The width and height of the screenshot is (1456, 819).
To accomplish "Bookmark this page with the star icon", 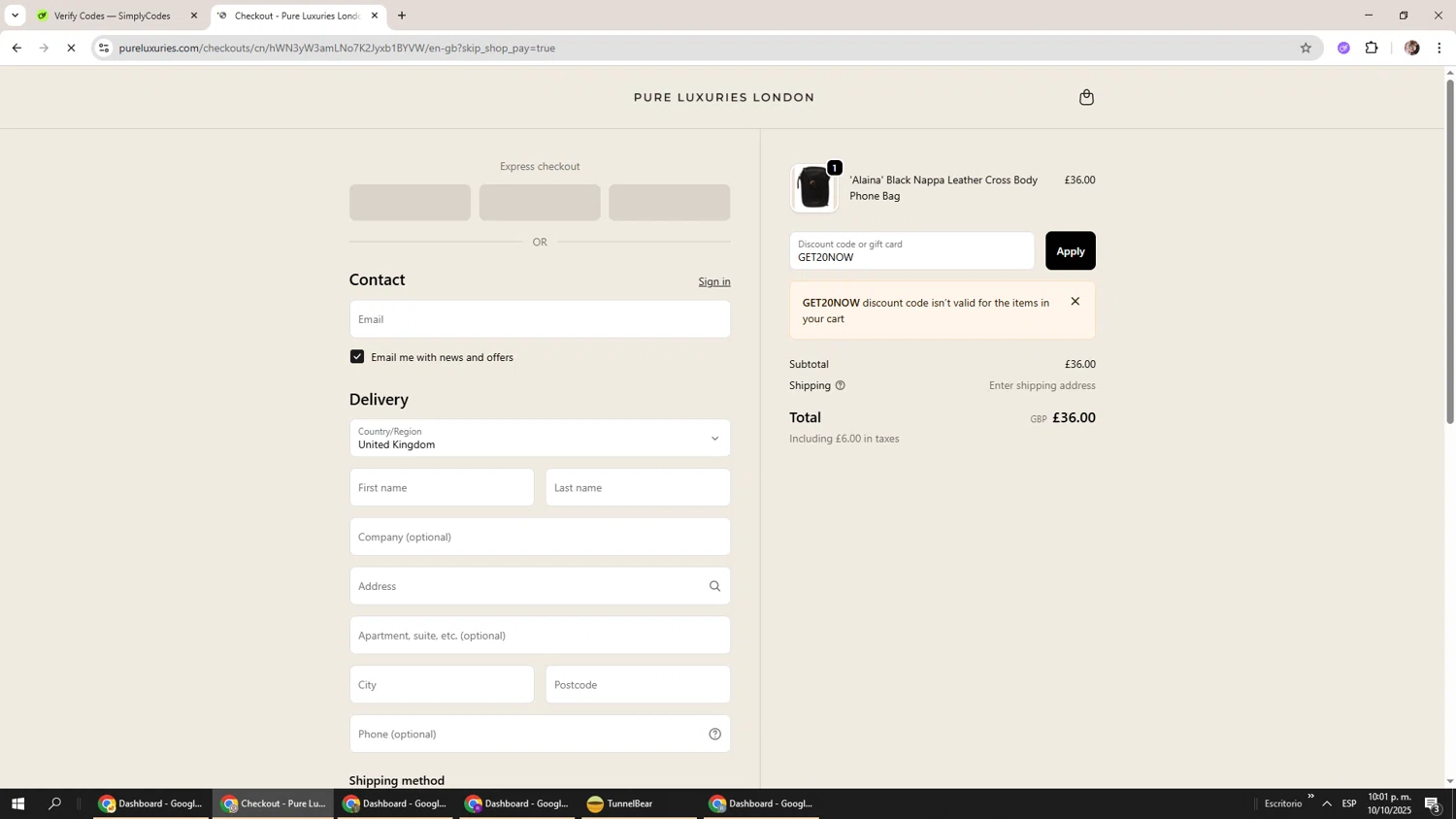I will 1306,48.
